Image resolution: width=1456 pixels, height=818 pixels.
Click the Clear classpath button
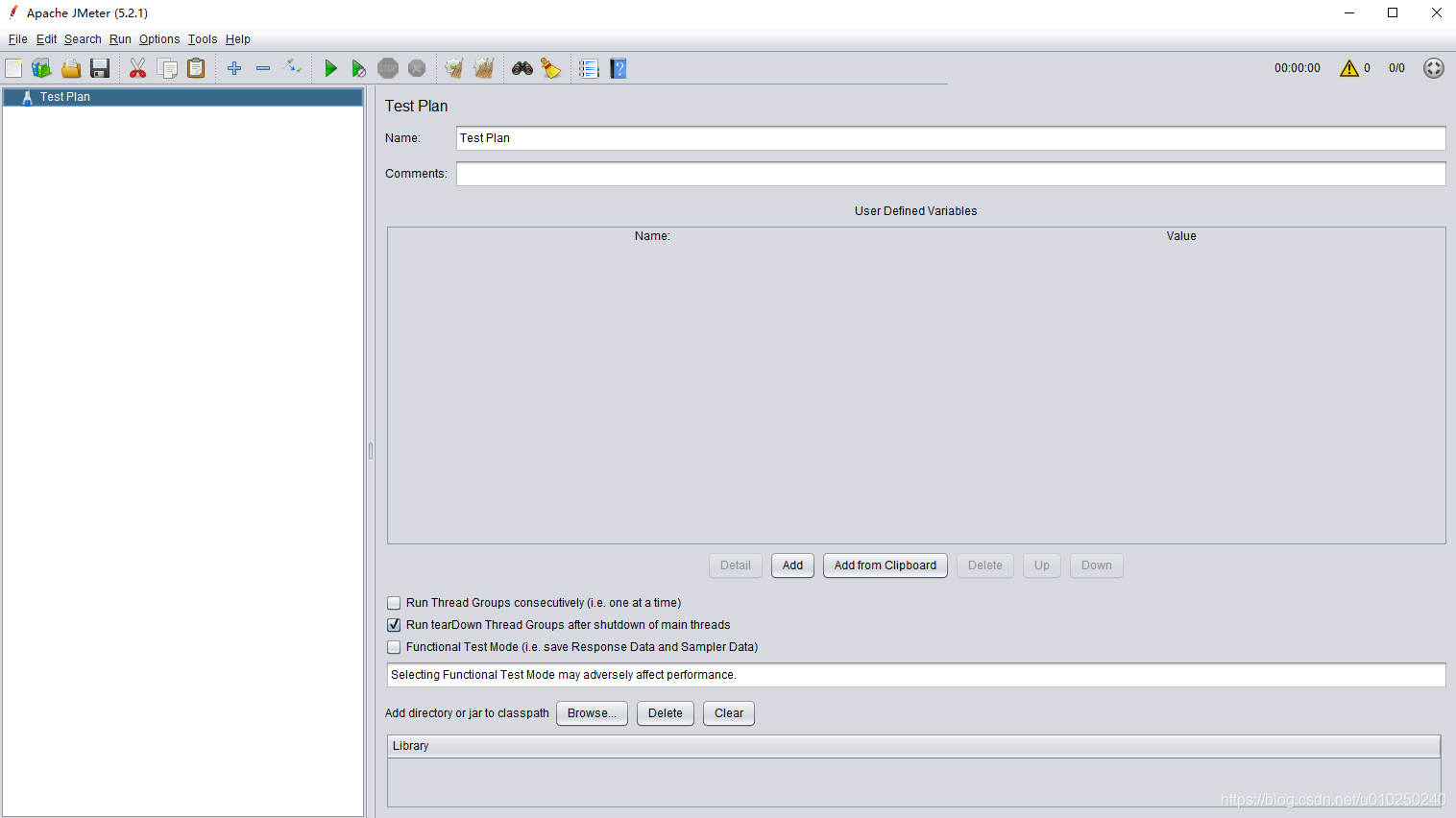(729, 713)
